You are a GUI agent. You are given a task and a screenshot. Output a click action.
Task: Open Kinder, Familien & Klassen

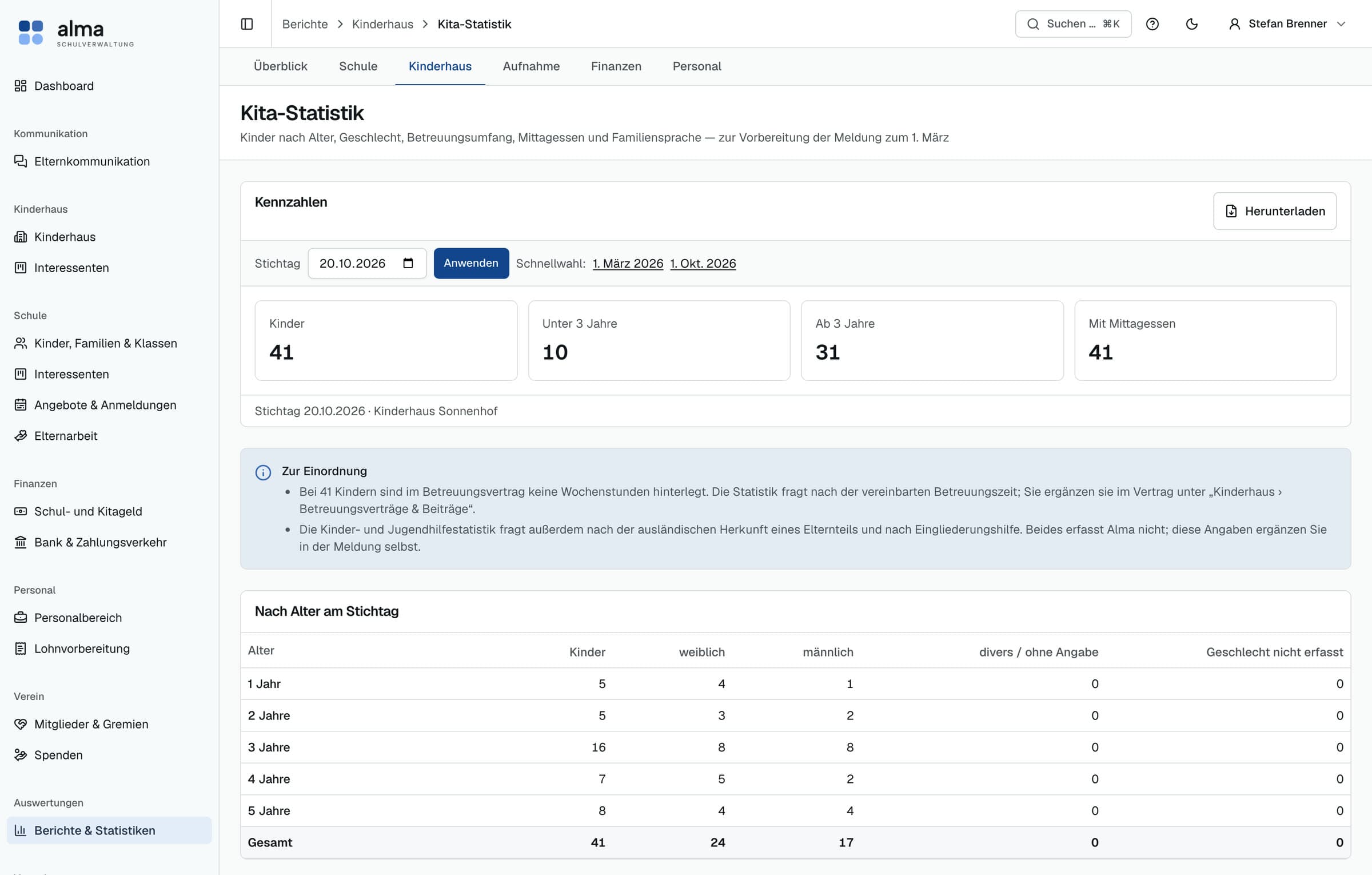[x=109, y=343]
